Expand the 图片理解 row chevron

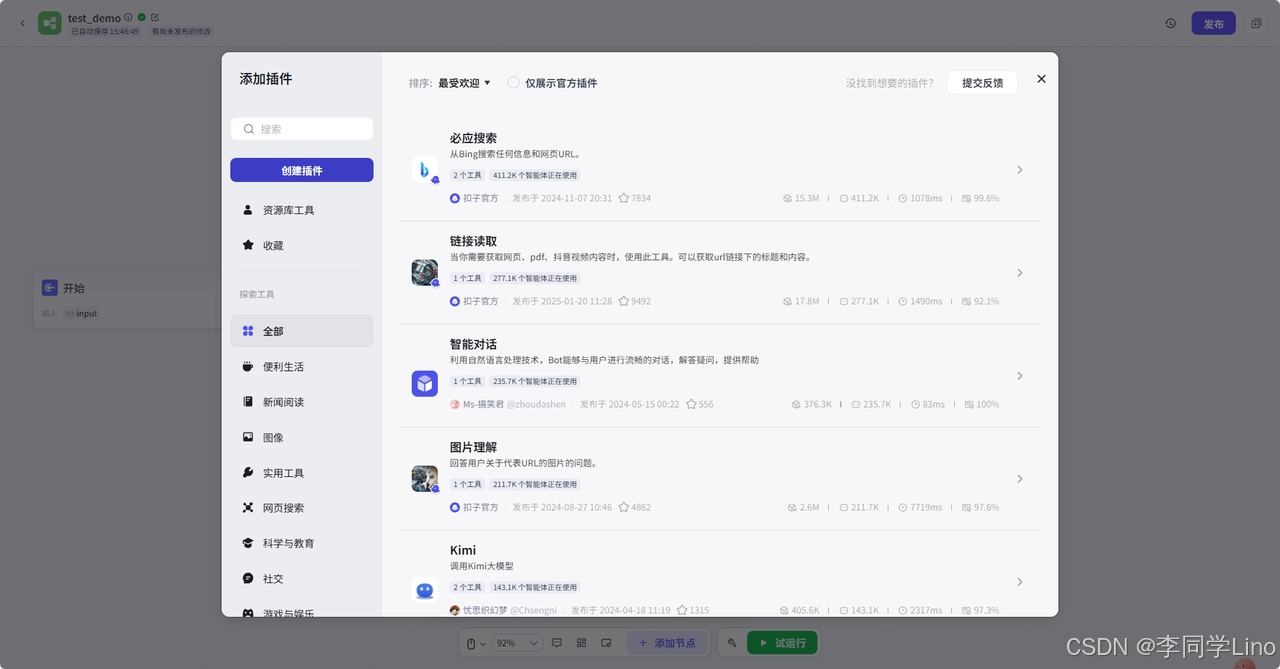point(1020,479)
